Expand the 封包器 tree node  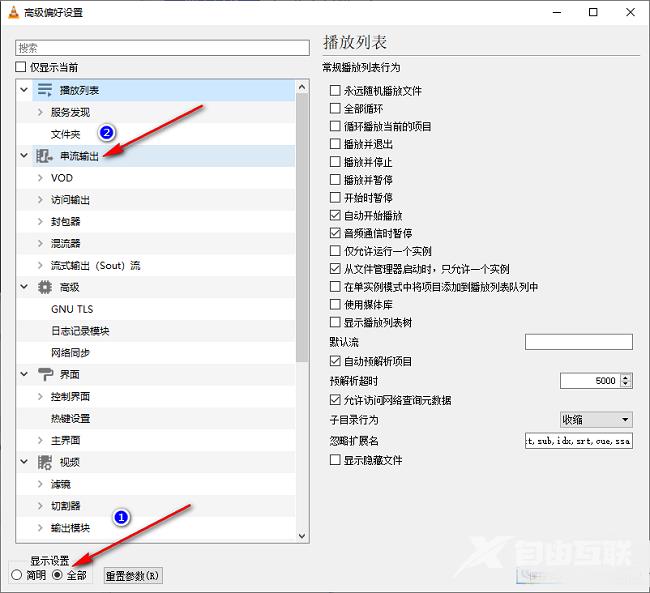(40, 221)
